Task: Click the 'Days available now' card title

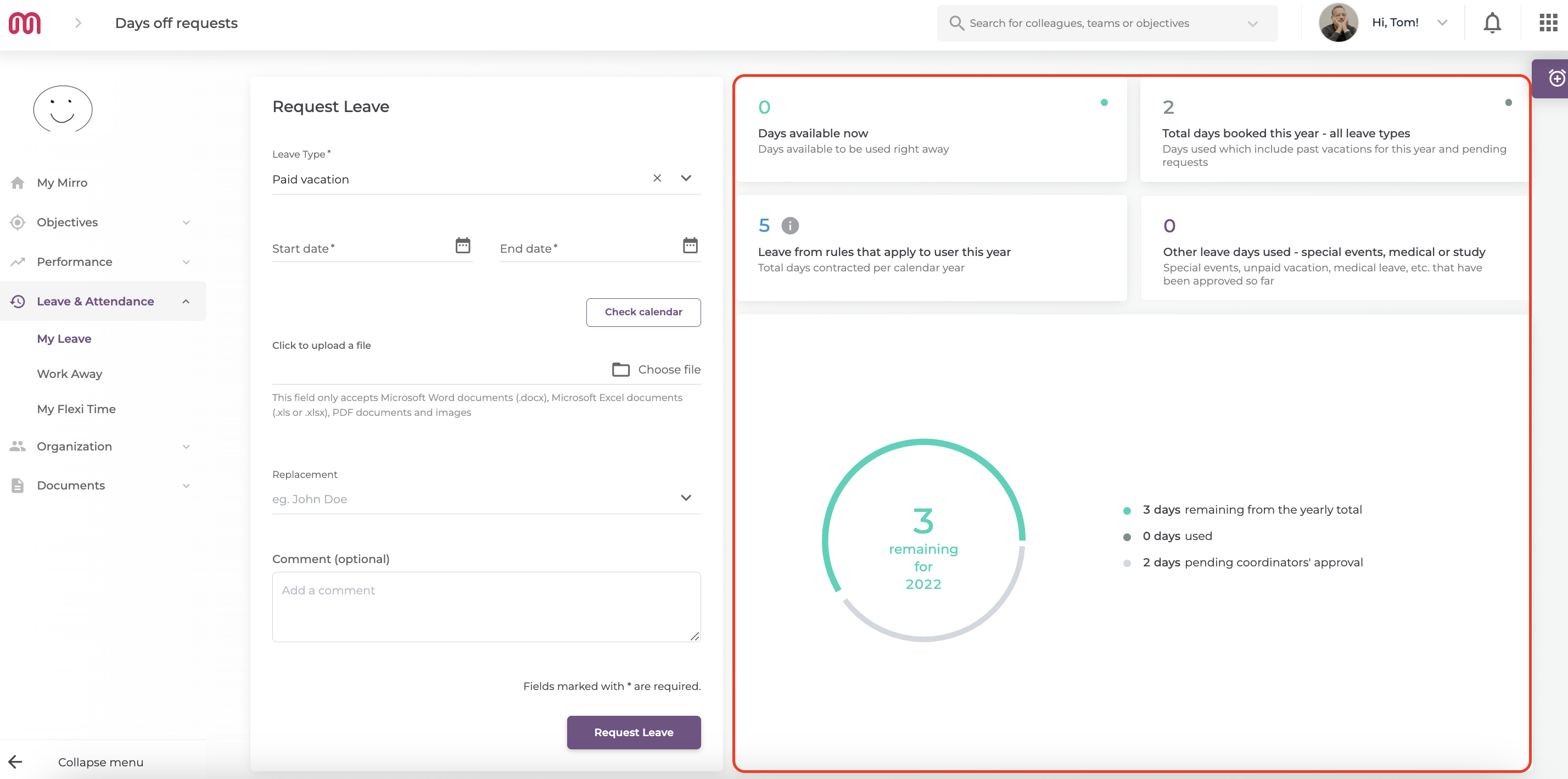Action: pos(813,133)
